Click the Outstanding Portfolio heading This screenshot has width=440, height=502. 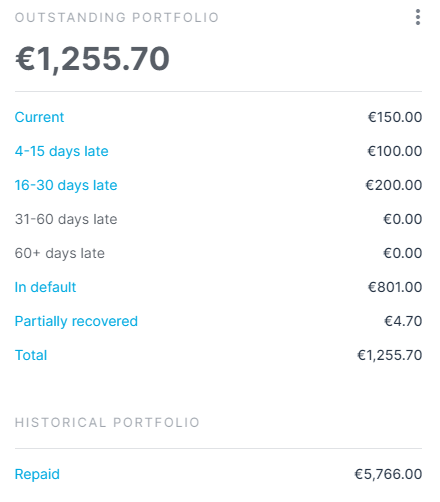point(117,18)
